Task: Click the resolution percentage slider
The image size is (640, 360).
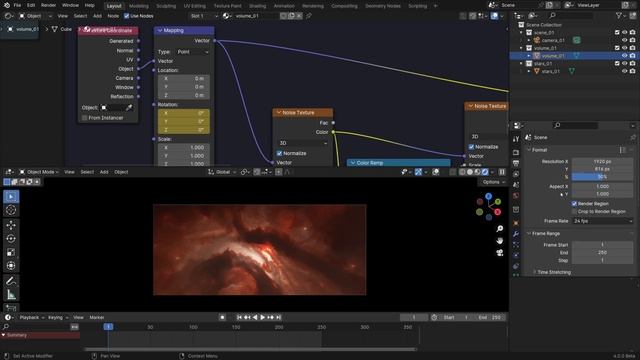Action: [602, 177]
